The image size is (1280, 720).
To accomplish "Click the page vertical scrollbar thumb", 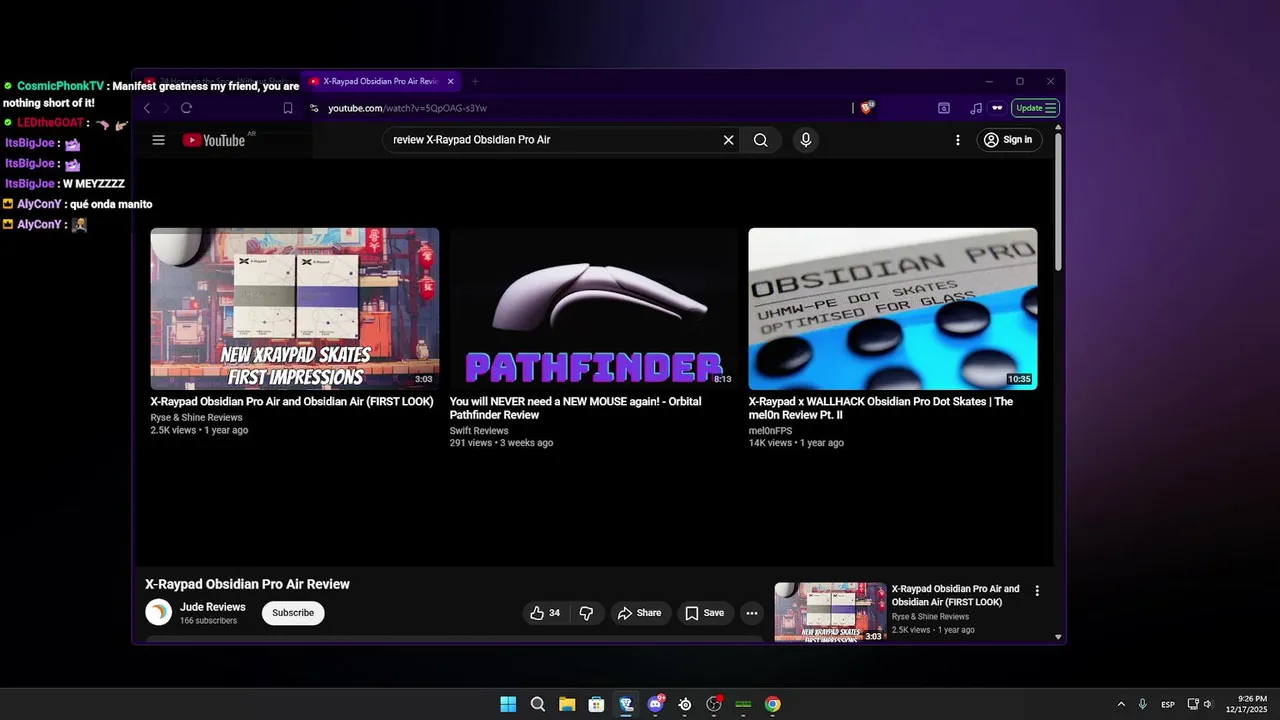I will (1058, 200).
